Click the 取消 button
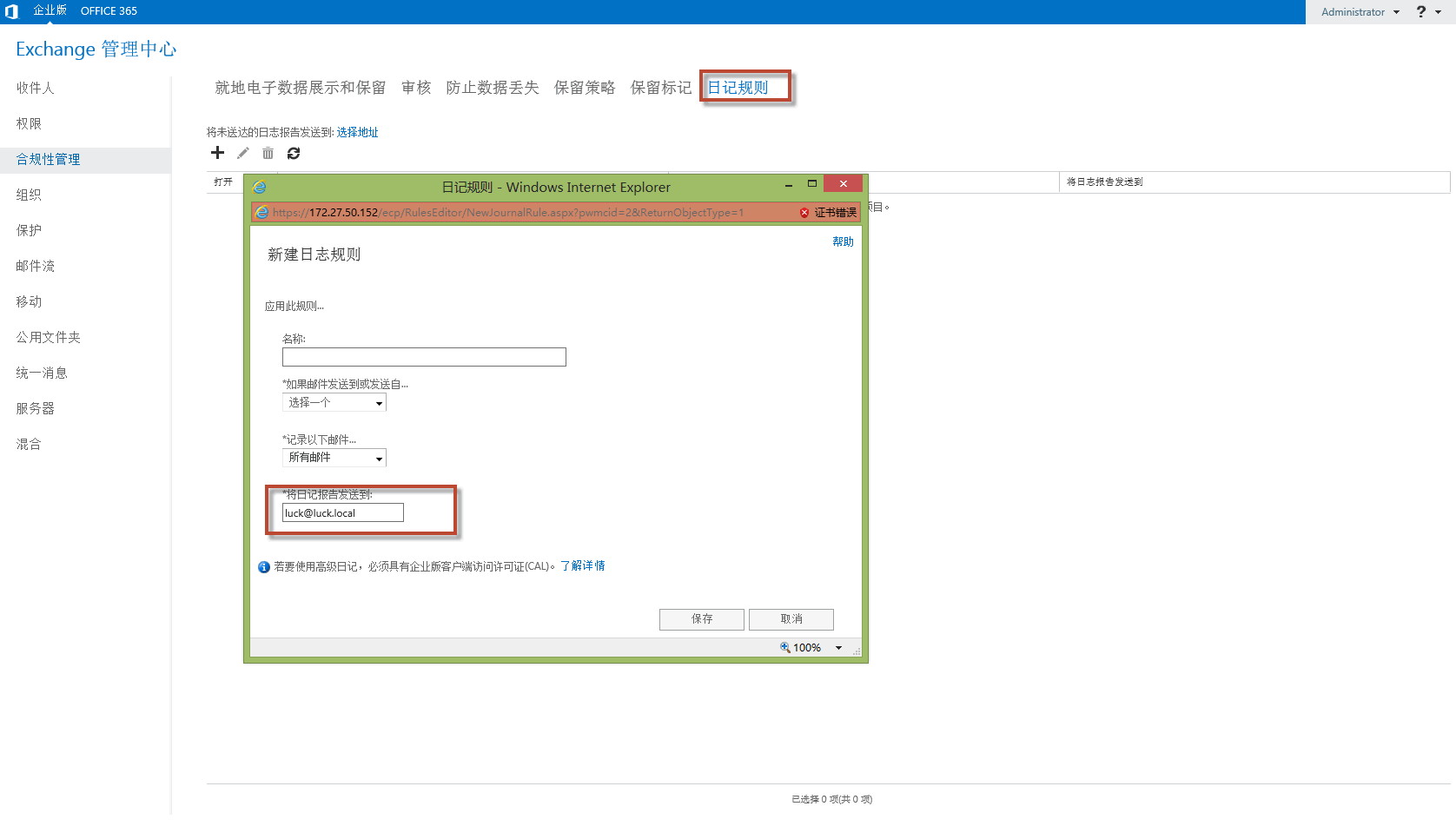Screen dimensions: 1456x826 click(791, 619)
